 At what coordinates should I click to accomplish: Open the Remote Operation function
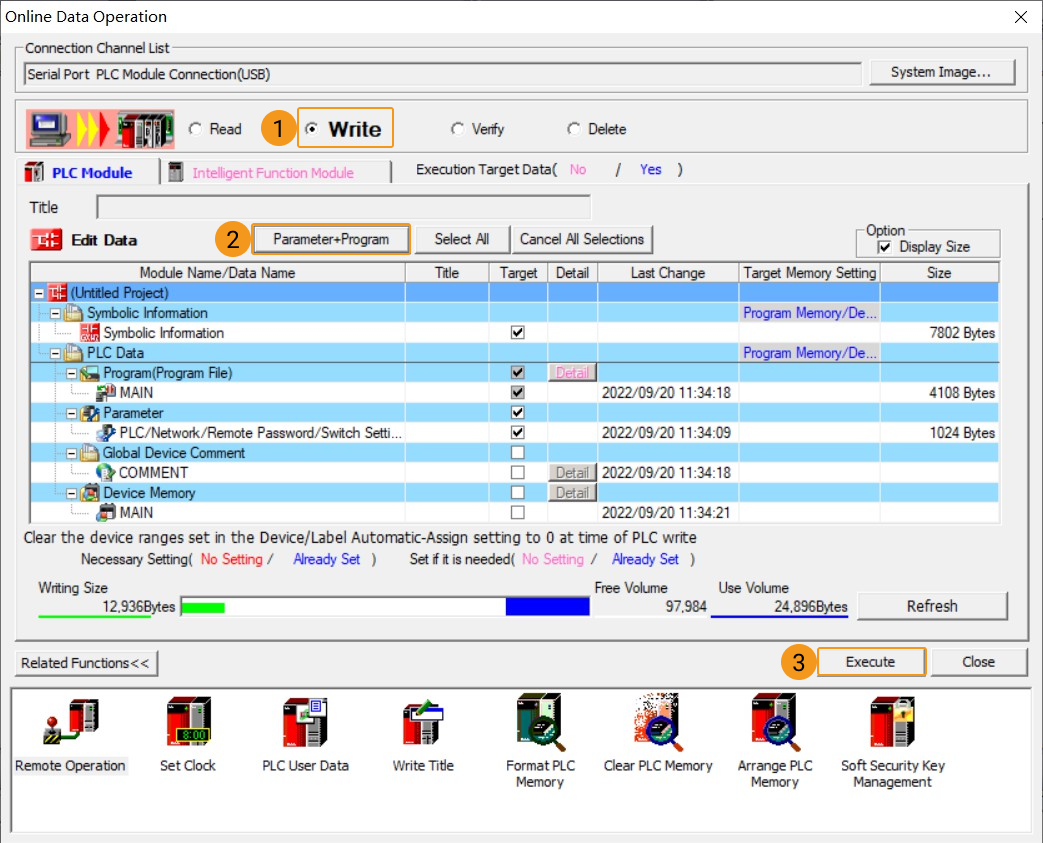[70, 722]
